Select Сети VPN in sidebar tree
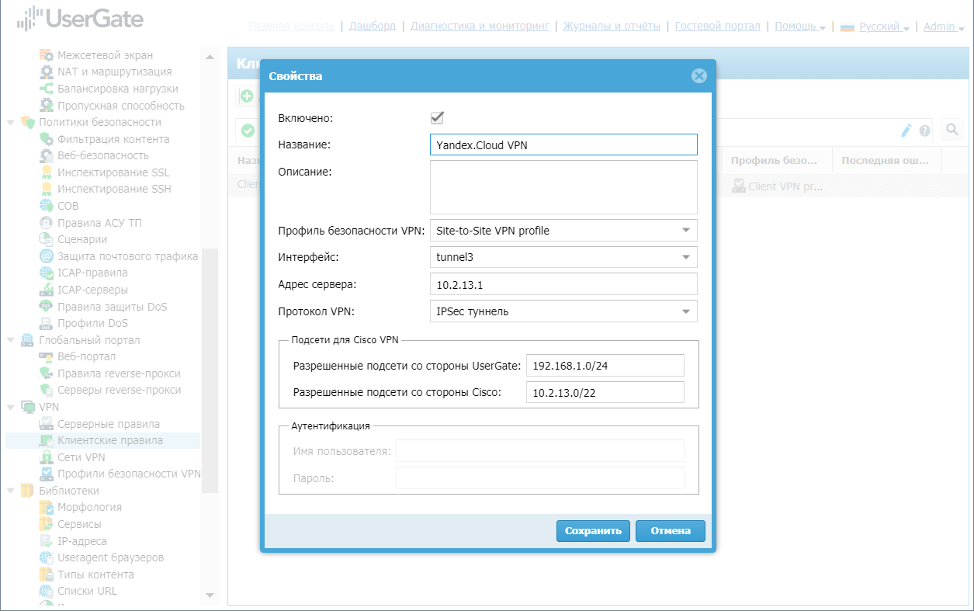The width and height of the screenshot is (974, 612). click(81, 457)
